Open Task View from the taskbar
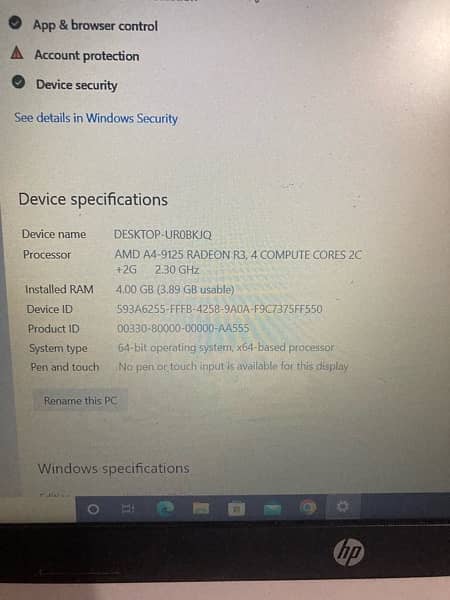450x600 pixels. [x=128, y=509]
